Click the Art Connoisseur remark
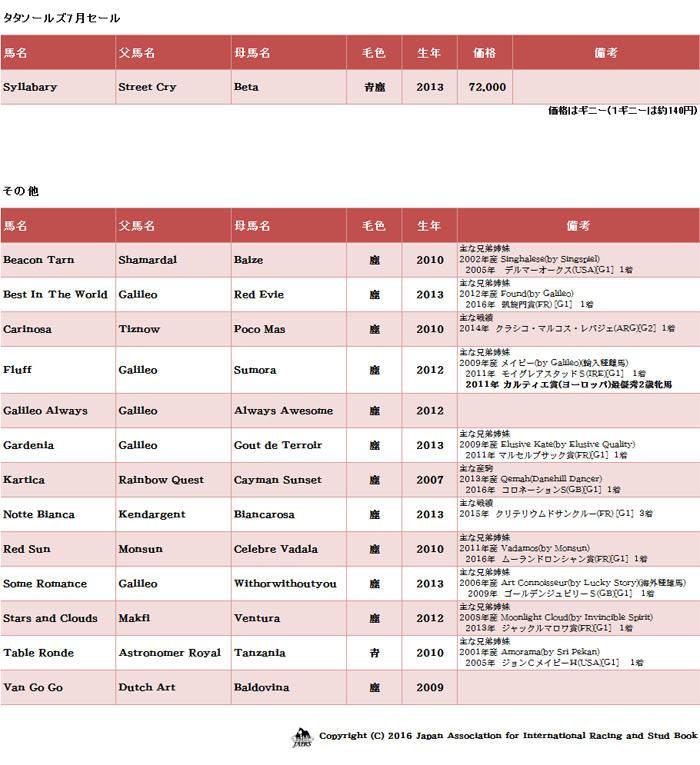 [572, 583]
